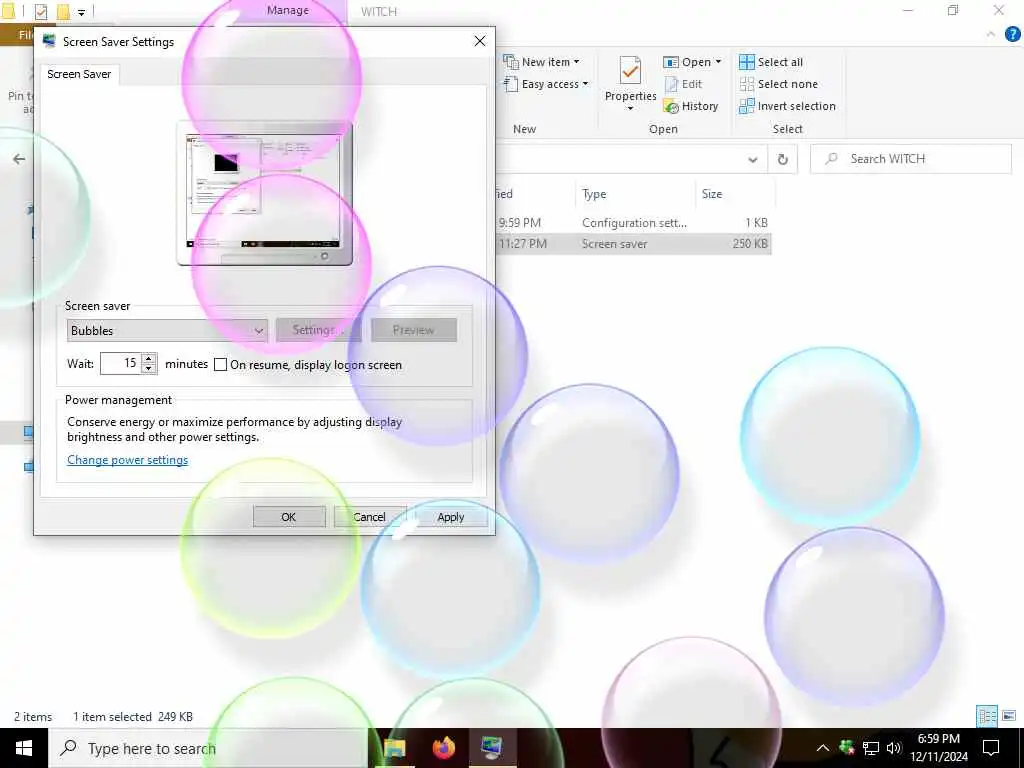Click the Quick Access New folder icon
1024x768 pixels.
pyautogui.click(x=63, y=11)
